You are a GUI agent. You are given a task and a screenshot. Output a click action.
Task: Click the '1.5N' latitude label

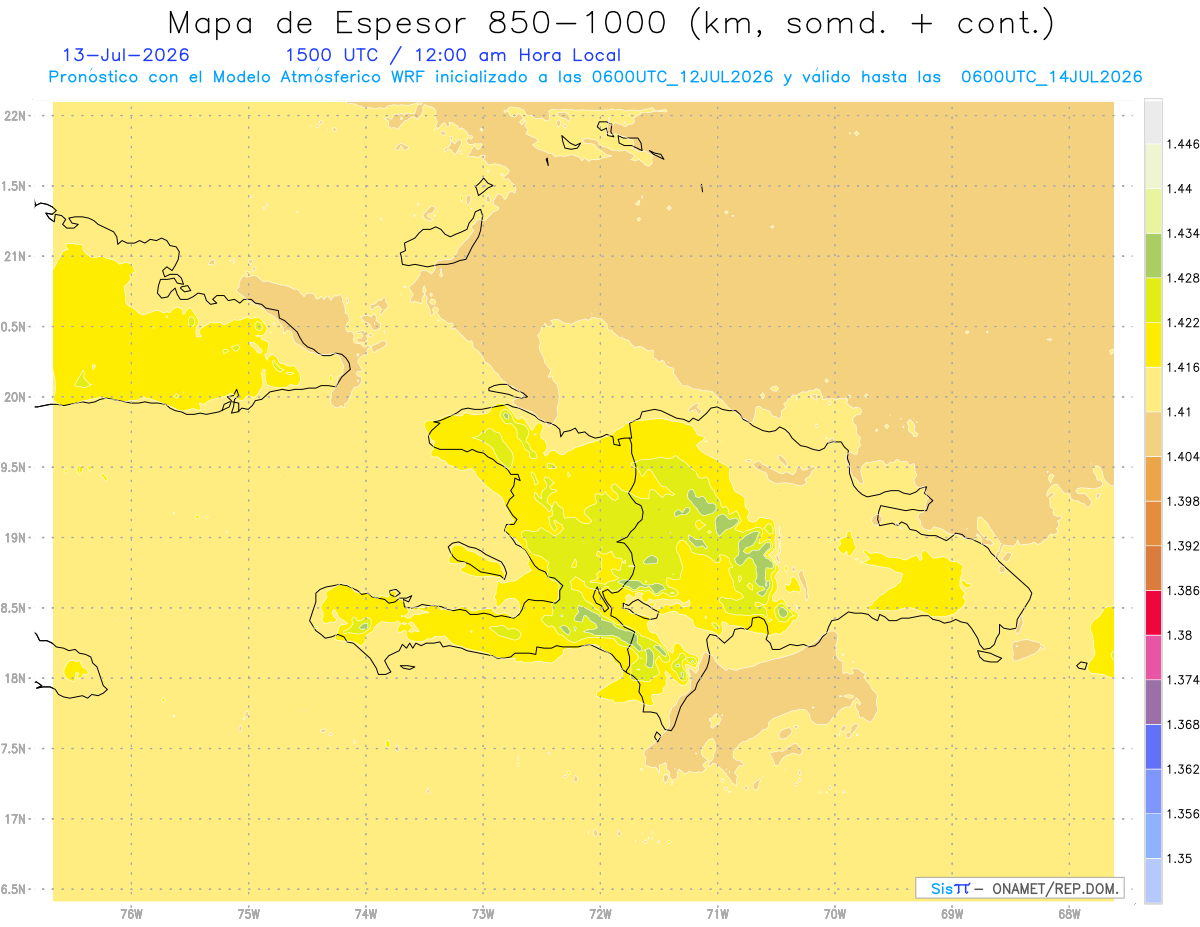pyautogui.click(x=15, y=186)
